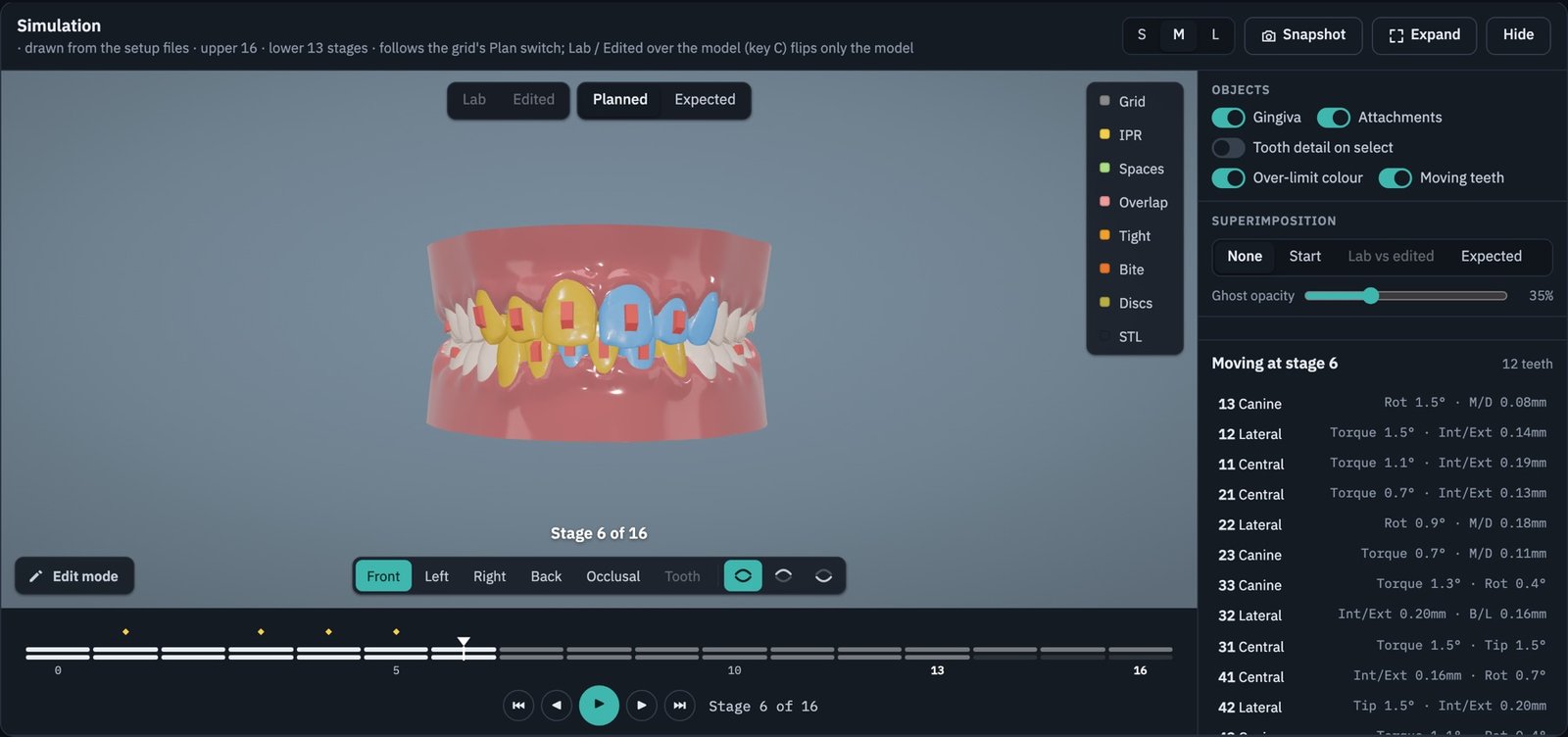Select the 21 Central row

point(1382,495)
